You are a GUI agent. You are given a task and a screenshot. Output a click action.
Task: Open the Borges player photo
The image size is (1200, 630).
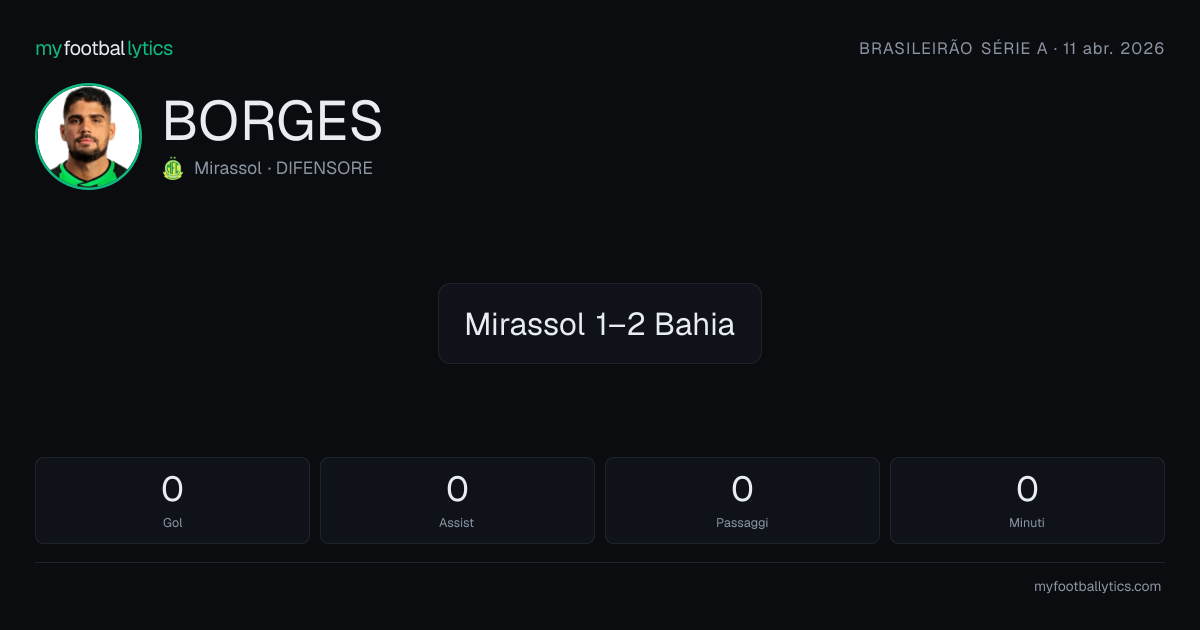[x=88, y=137]
